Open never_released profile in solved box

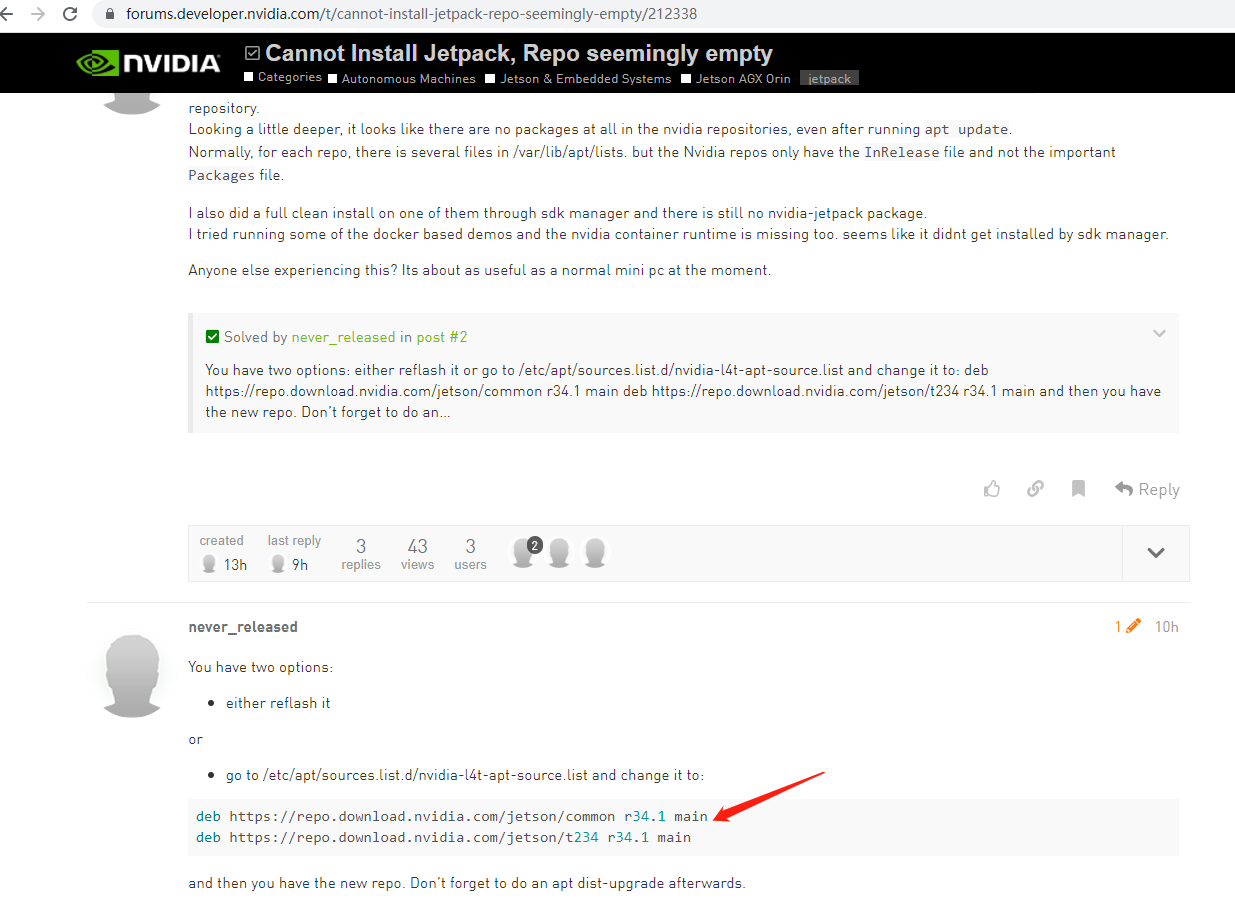[x=343, y=337]
